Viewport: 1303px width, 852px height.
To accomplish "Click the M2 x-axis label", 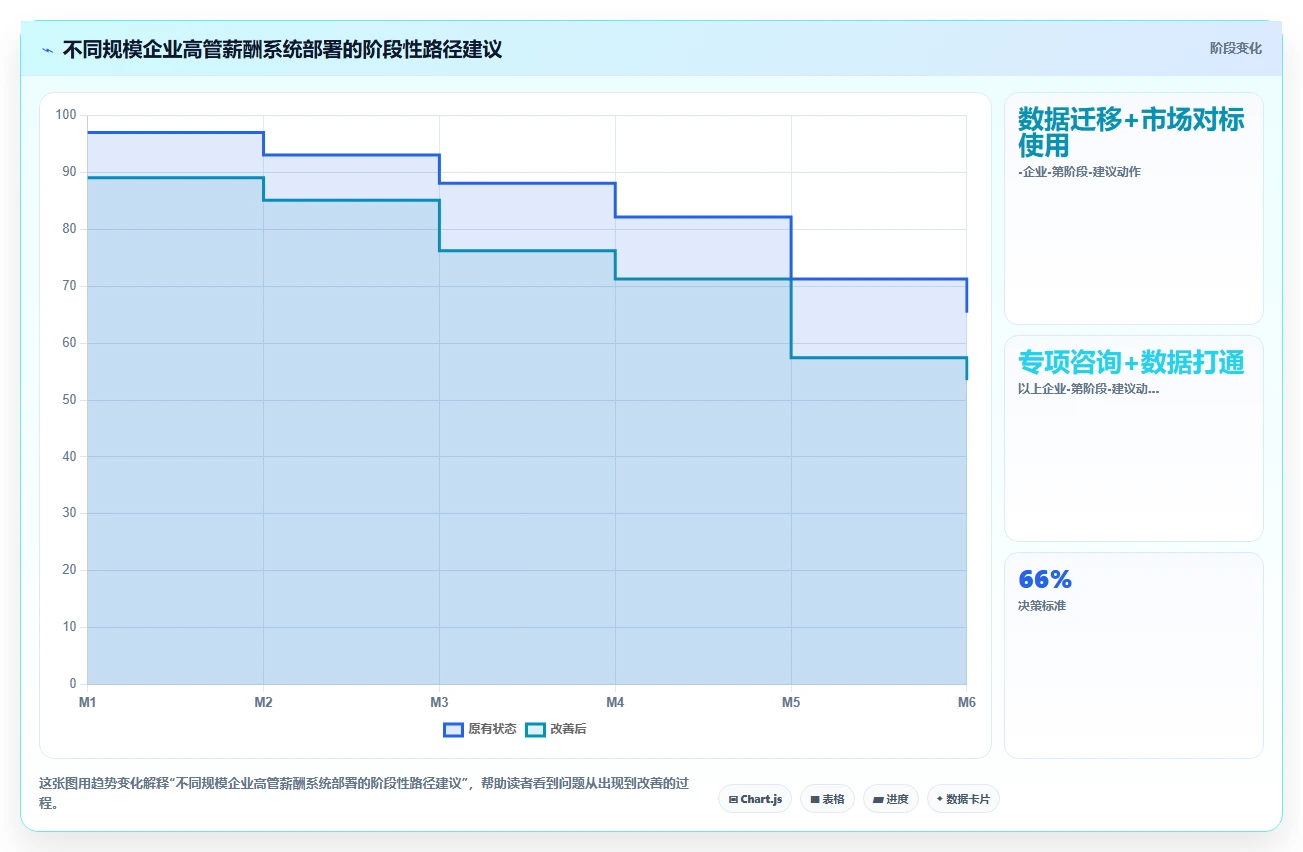I will pyautogui.click(x=264, y=702).
